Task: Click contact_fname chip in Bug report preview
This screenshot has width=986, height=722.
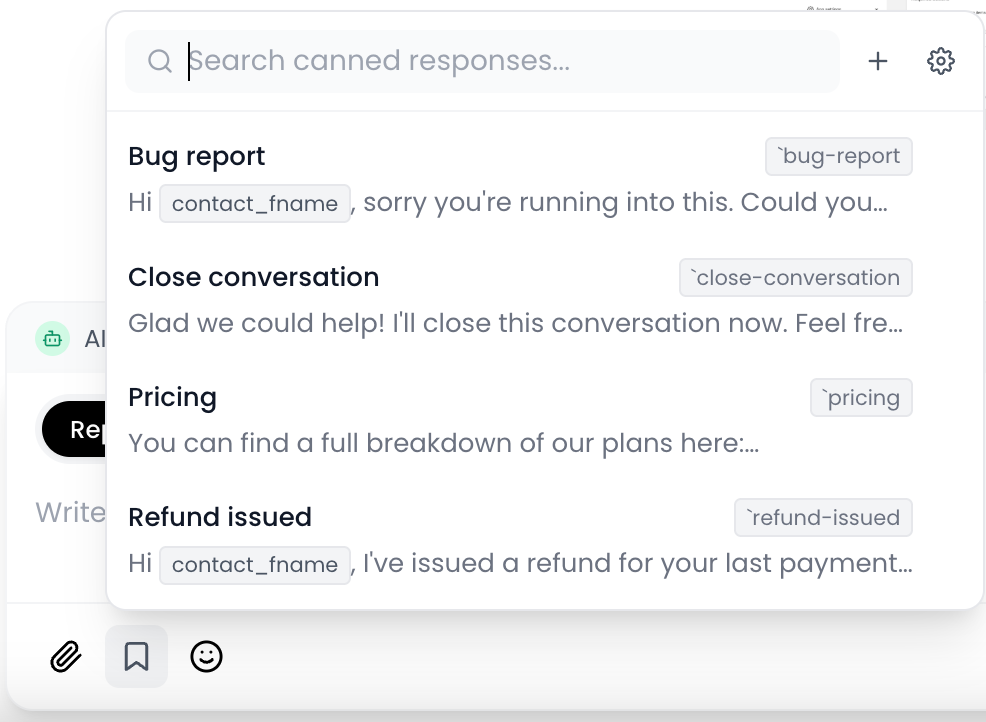Action: coord(255,203)
